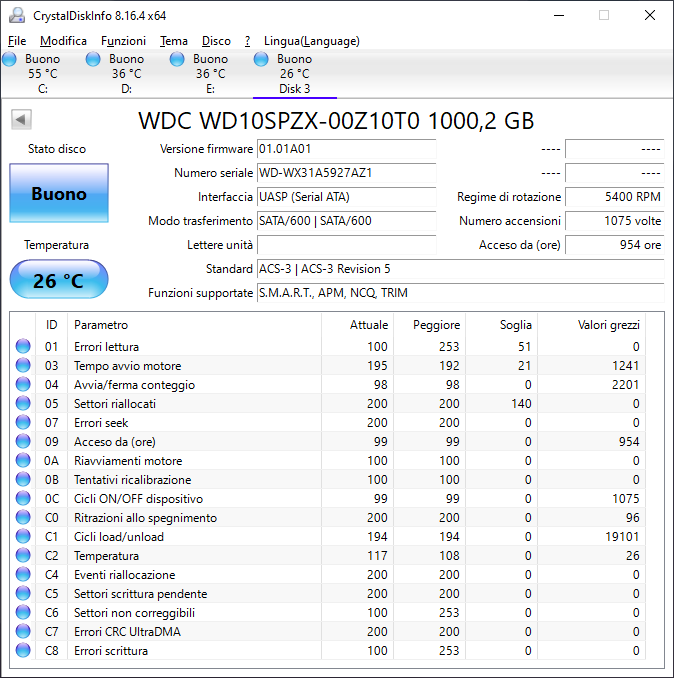674x678 pixels.
Task: Select the Cicli load/unload parameter text
Action: [x=119, y=537]
